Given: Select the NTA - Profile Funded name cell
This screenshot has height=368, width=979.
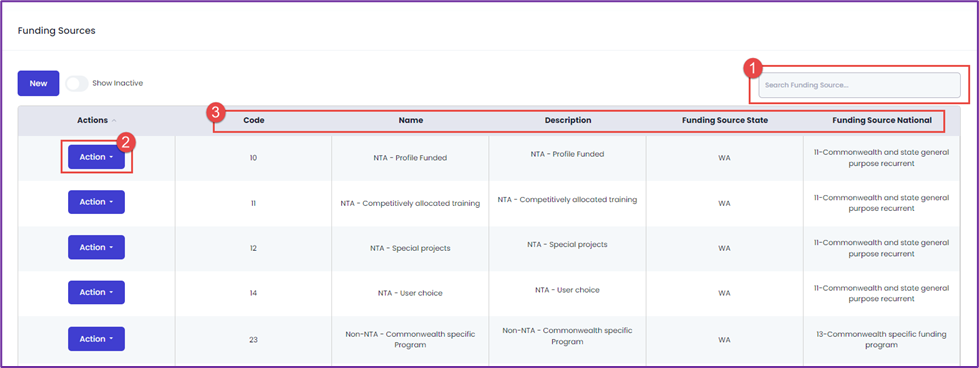Looking at the screenshot, I should pos(410,158).
